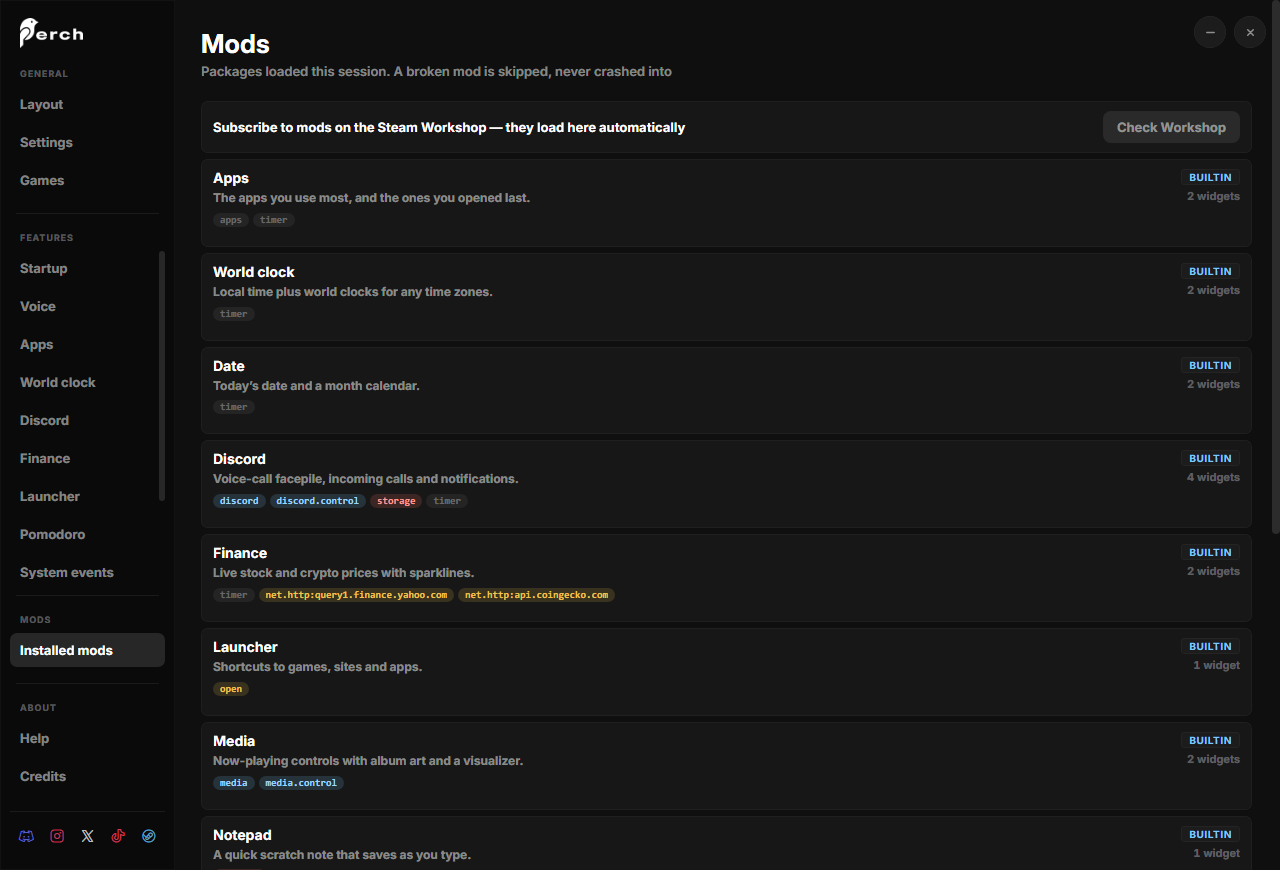Image resolution: width=1280 pixels, height=870 pixels.
Task: Click the BUILTIN badge on Media card
Action: (x=1210, y=741)
